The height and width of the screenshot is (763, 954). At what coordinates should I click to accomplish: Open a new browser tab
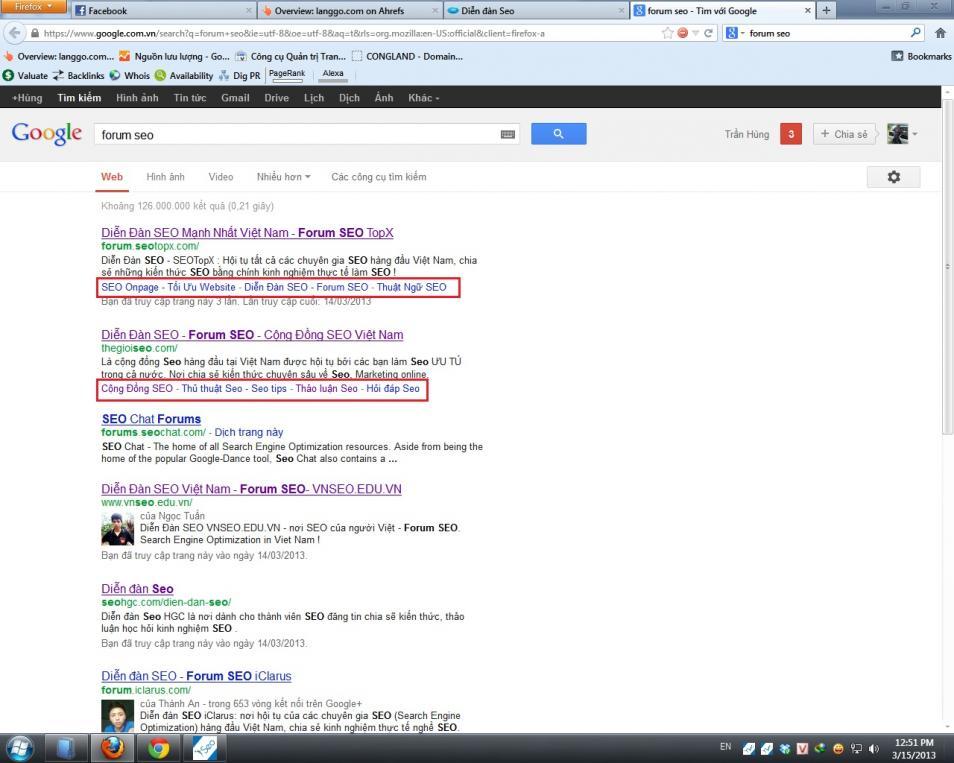point(826,10)
